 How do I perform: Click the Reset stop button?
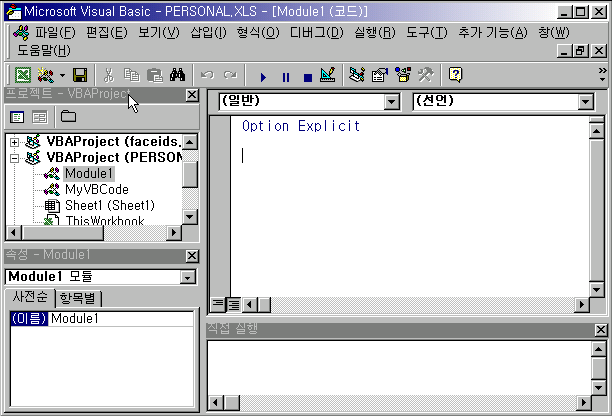pyautogui.click(x=308, y=77)
